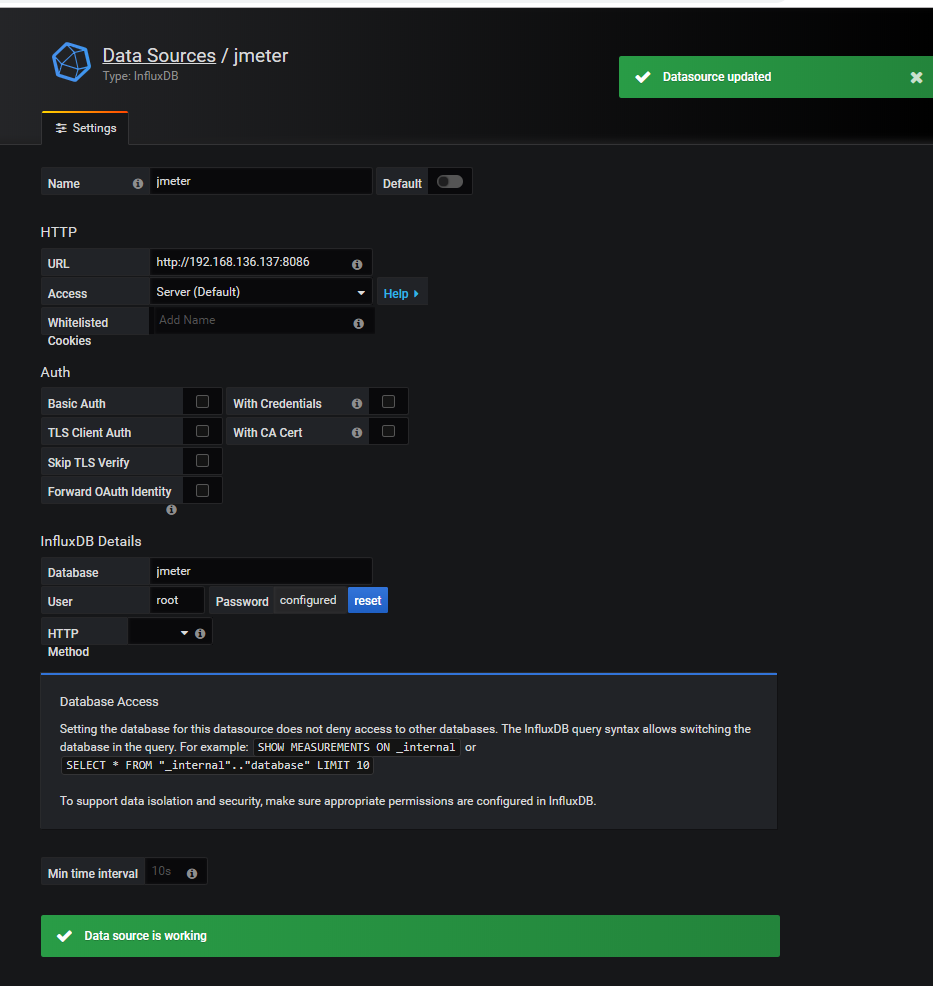Click the 'InfluxDB Details' section heading

point(91,541)
